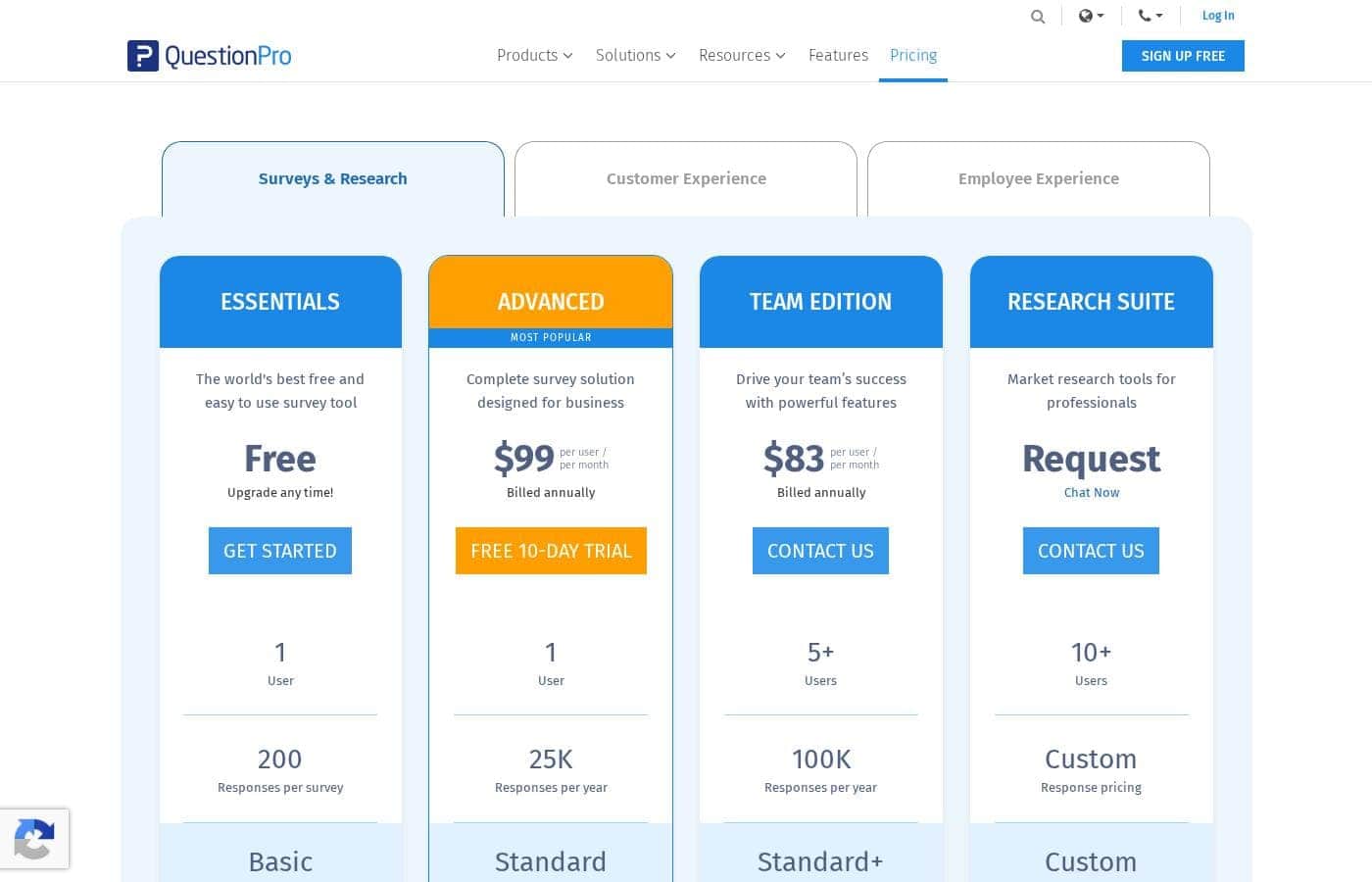Click the RESEARCH SUITE plan header

click(x=1092, y=302)
